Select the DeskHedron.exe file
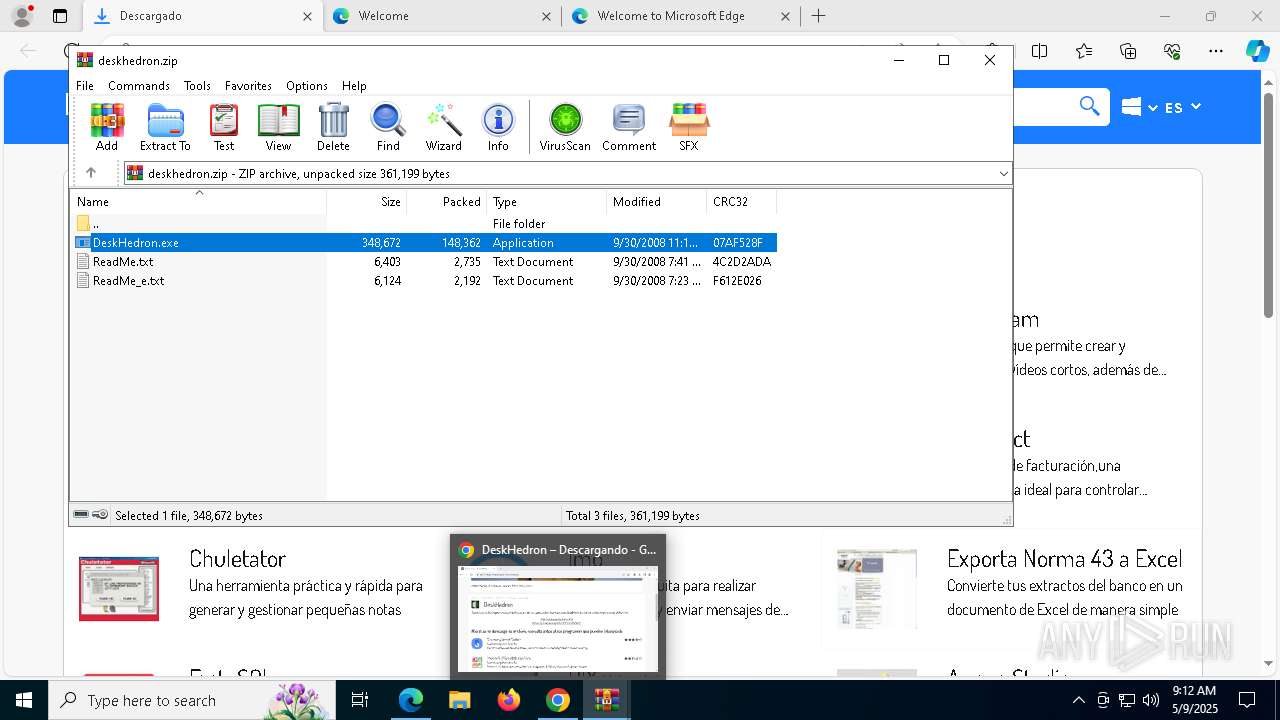 click(x=424, y=243)
